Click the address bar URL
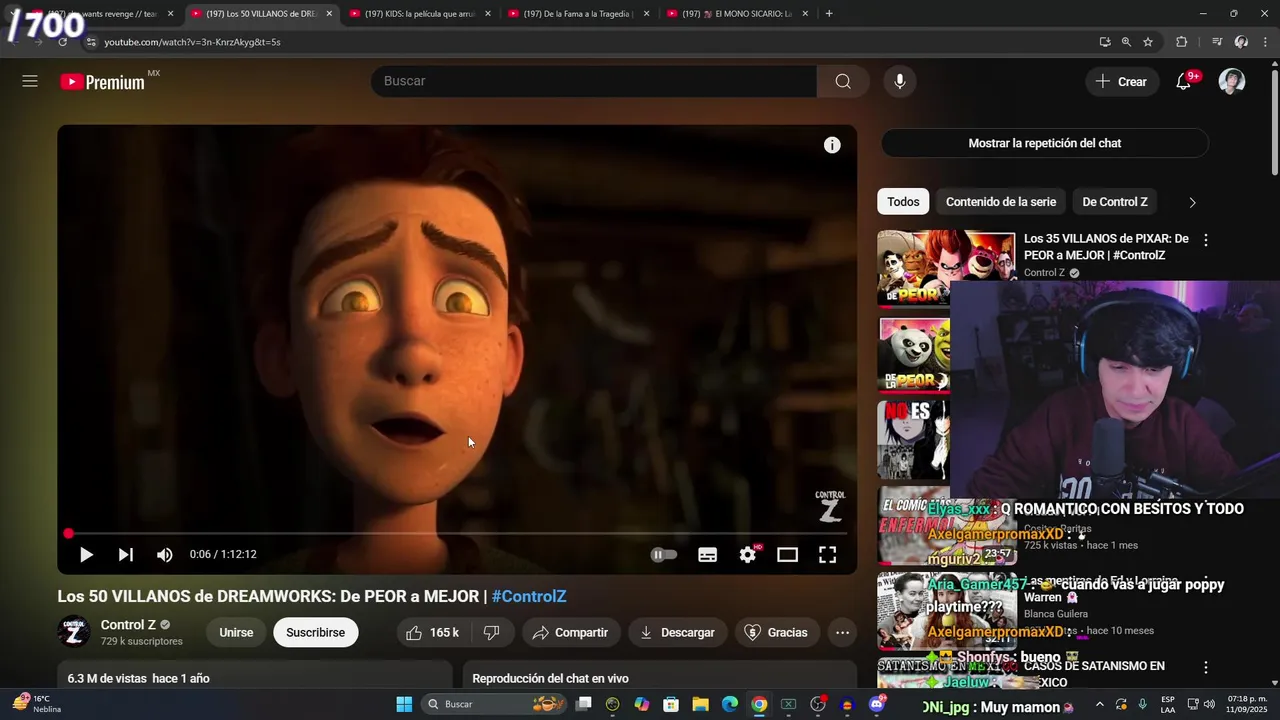 [192, 42]
